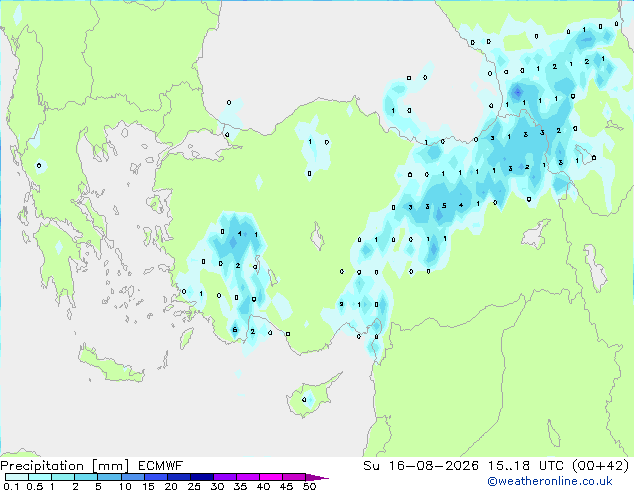
Task: Click the 0.5–1 mm legend swatch
Action: (40, 477)
